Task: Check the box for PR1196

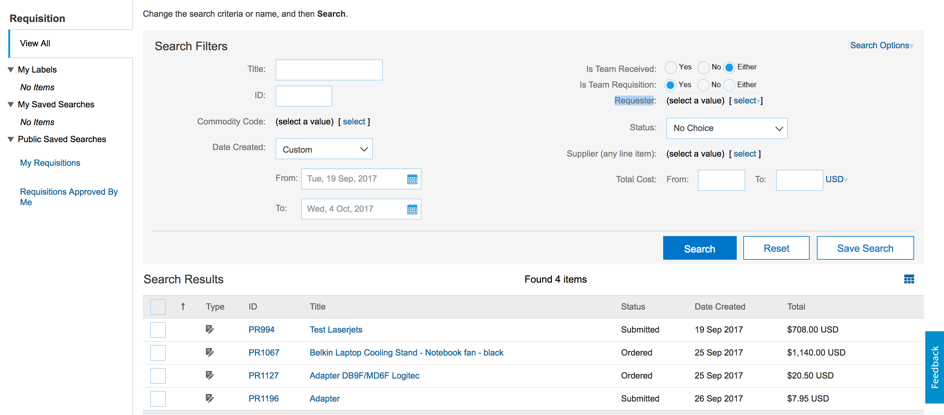Action: click(x=158, y=399)
